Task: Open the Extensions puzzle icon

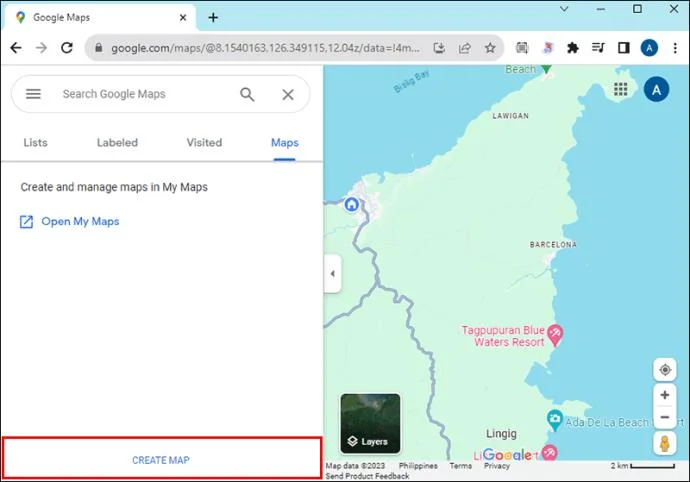Action: pos(573,48)
